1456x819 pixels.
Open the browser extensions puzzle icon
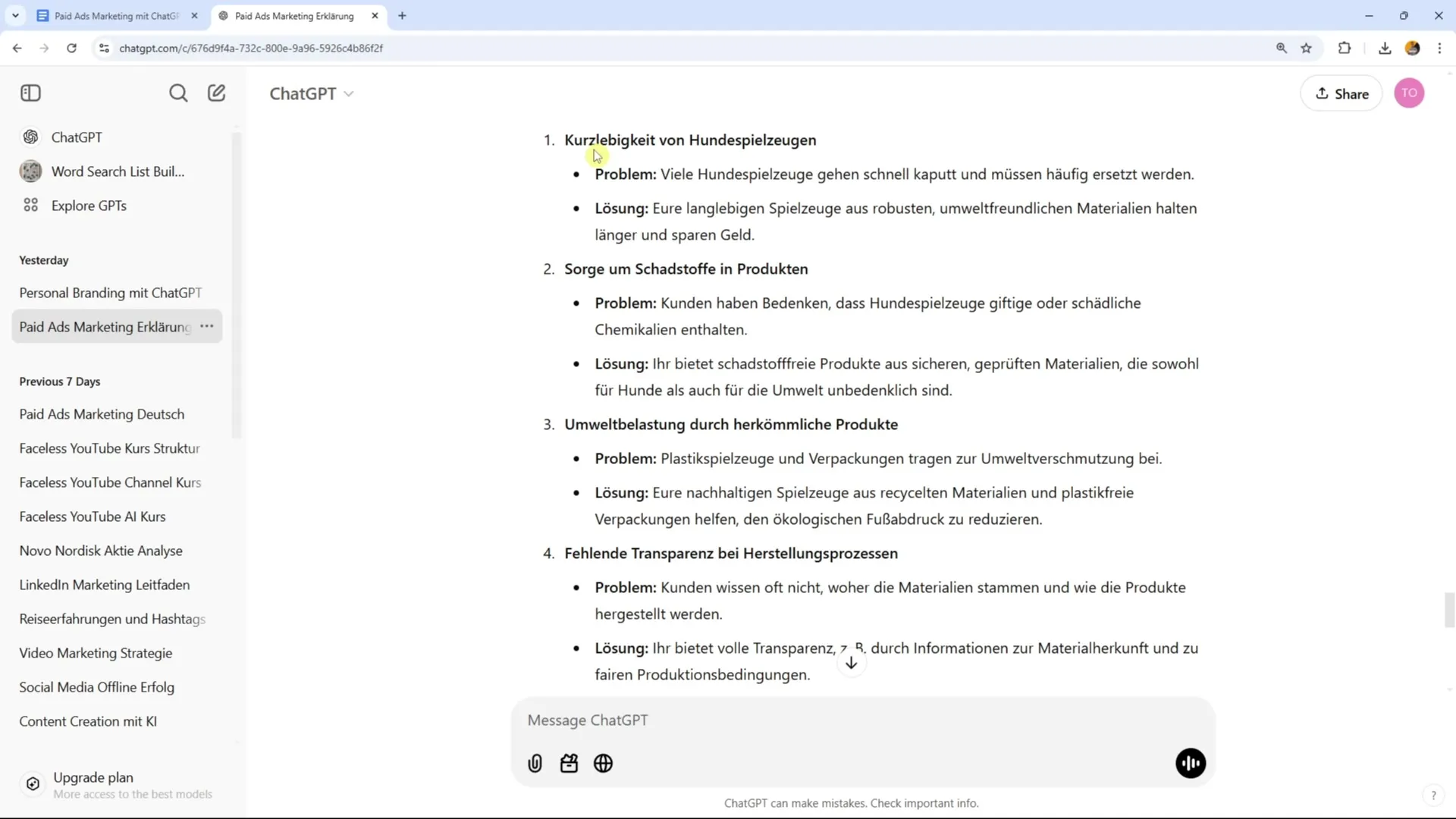1345,48
